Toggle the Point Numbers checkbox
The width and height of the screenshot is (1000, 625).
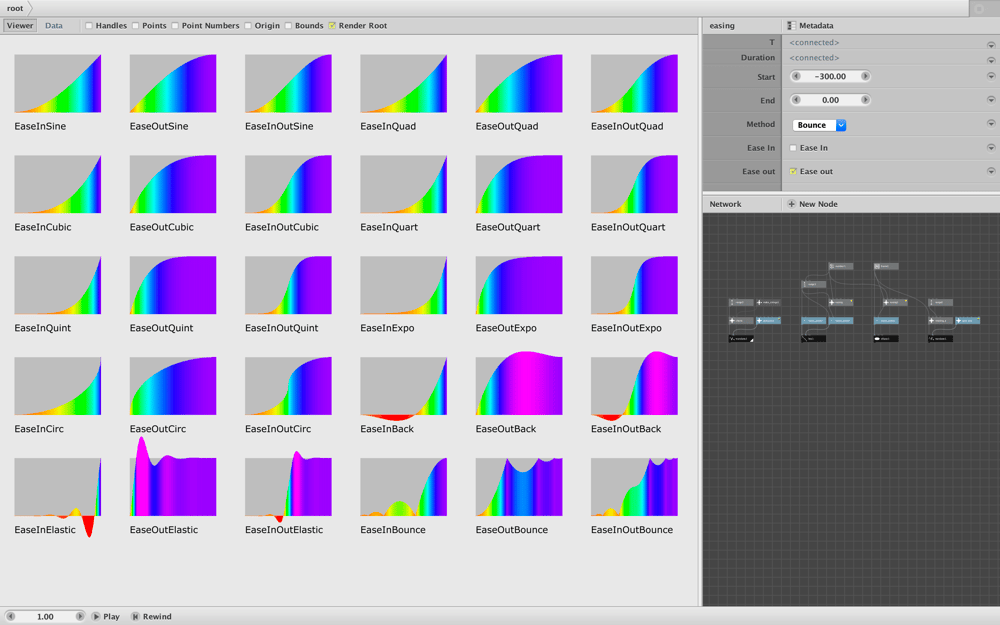click(x=175, y=26)
